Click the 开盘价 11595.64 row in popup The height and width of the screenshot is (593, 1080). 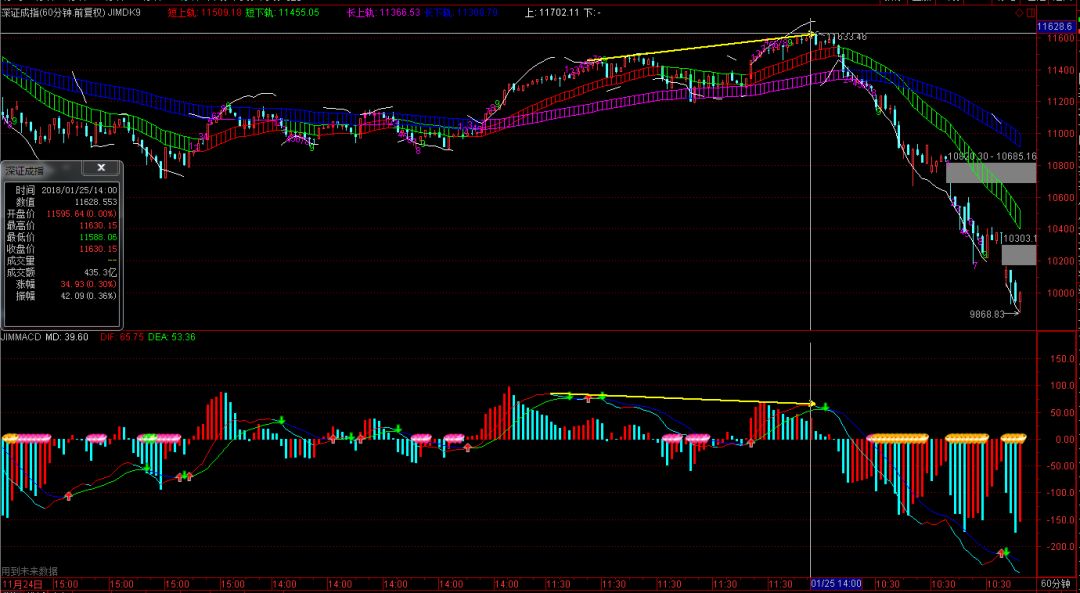point(63,214)
